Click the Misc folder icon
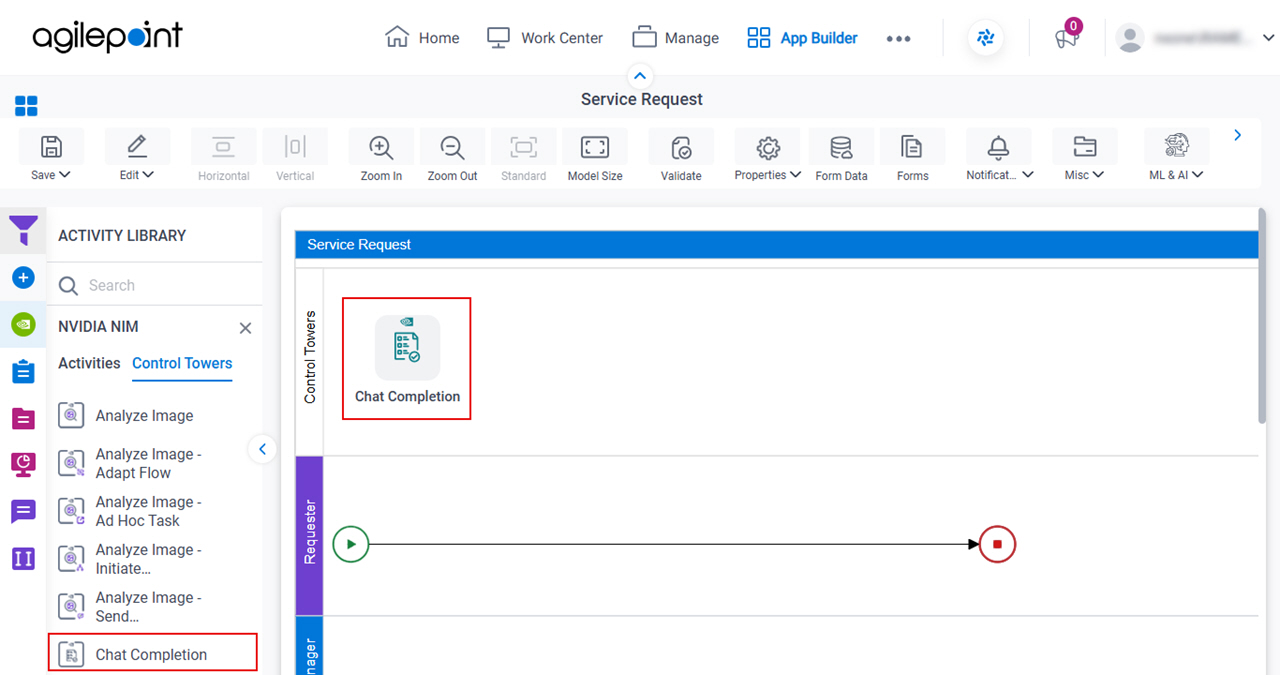Viewport: 1280px width, 675px height. pyautogui.click(x=1084, y=147)
